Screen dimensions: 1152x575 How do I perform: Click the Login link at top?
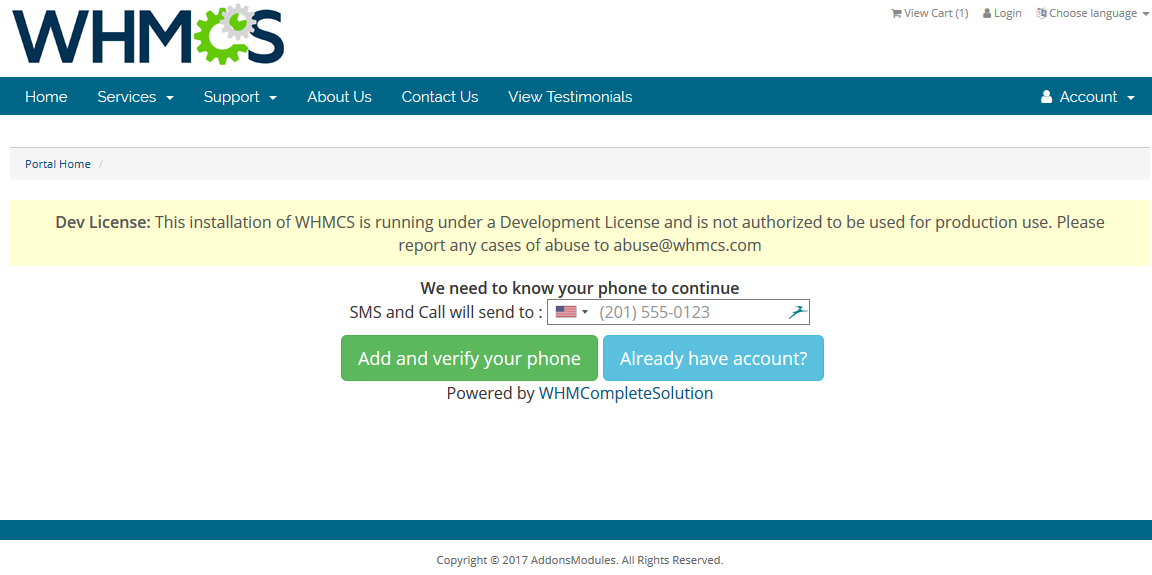pos(1002,13)
